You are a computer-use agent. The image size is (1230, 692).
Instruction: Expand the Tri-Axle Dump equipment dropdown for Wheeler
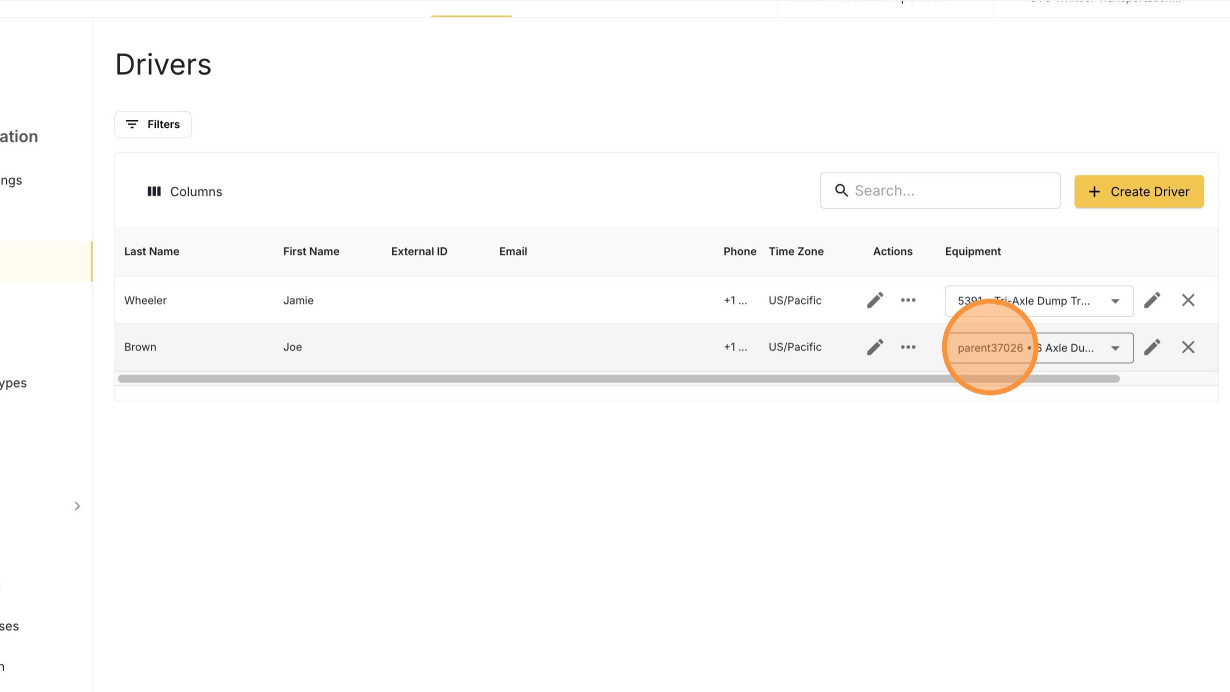click(1115, 301)
